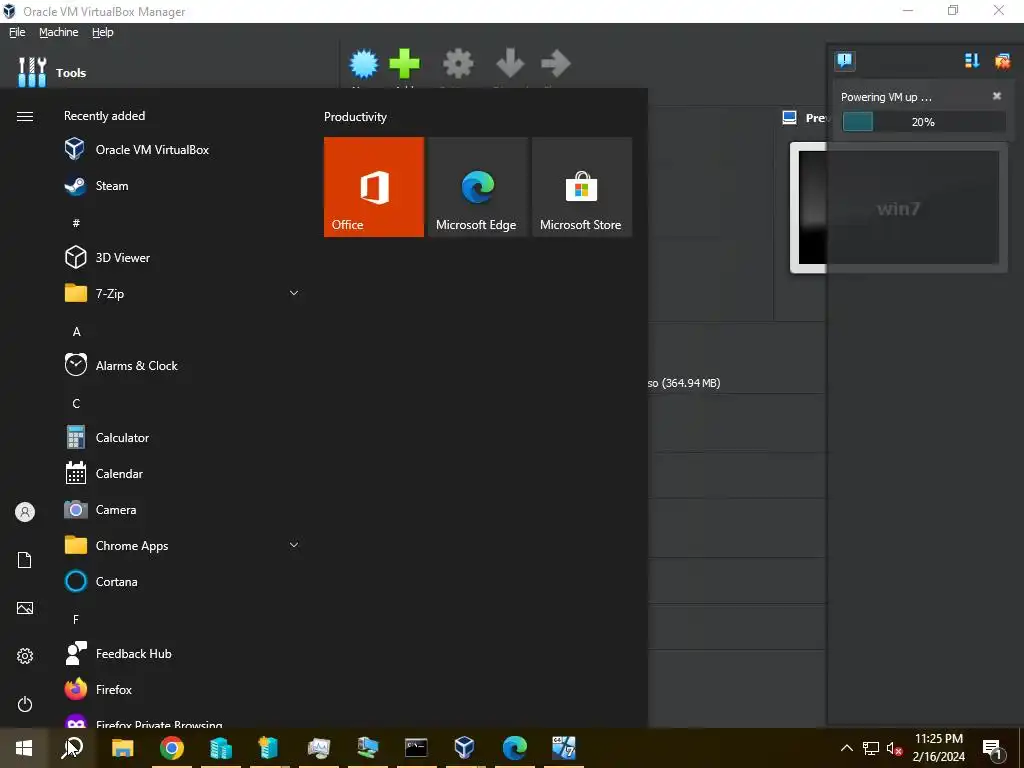The image size is (1024, 768).
Task: Open File Explorer from the taskbar
Action: point(122,748)
